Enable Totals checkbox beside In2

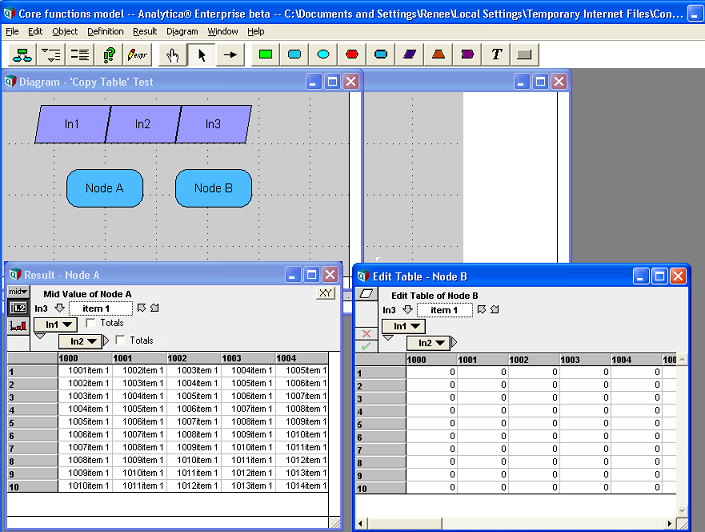pyautogui.click(x=120, y=340)
